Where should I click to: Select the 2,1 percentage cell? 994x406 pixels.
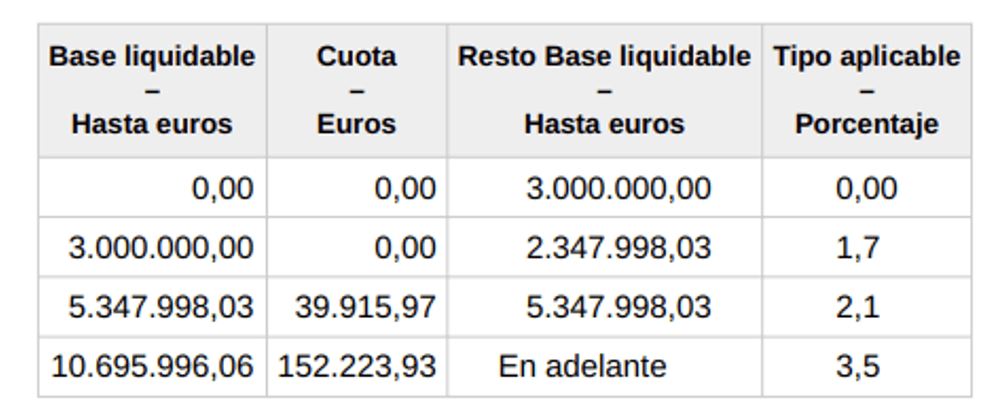(x=867, y=307)
